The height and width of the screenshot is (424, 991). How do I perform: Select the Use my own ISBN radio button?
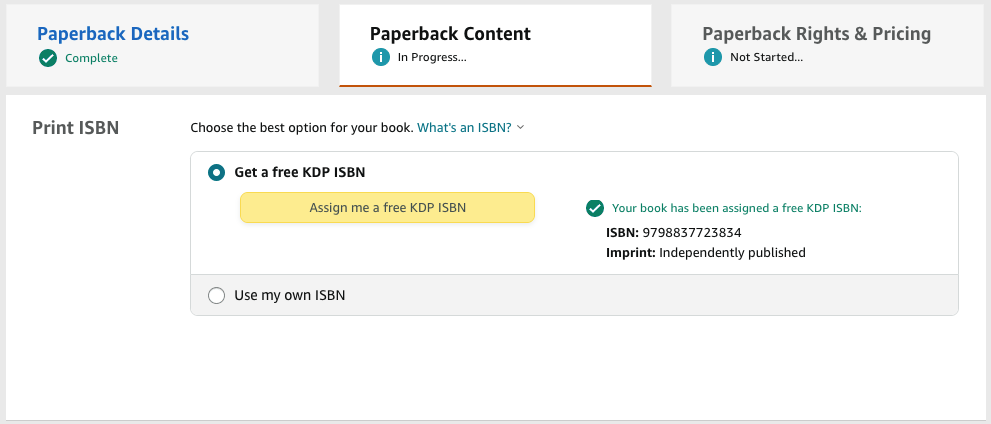click(x=216, y=295)
